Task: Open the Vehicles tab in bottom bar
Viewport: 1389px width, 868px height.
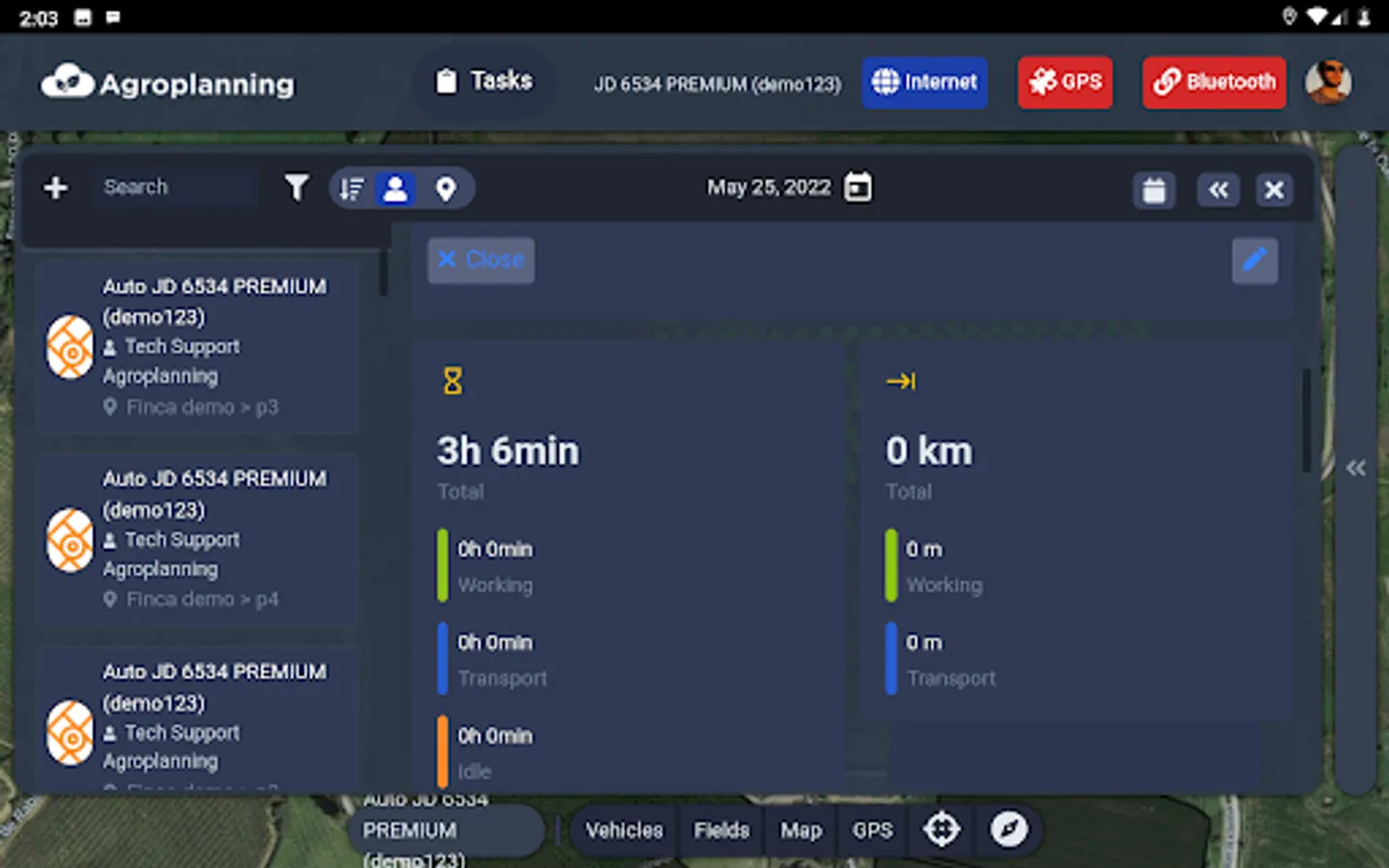Action: coord(624,830)
